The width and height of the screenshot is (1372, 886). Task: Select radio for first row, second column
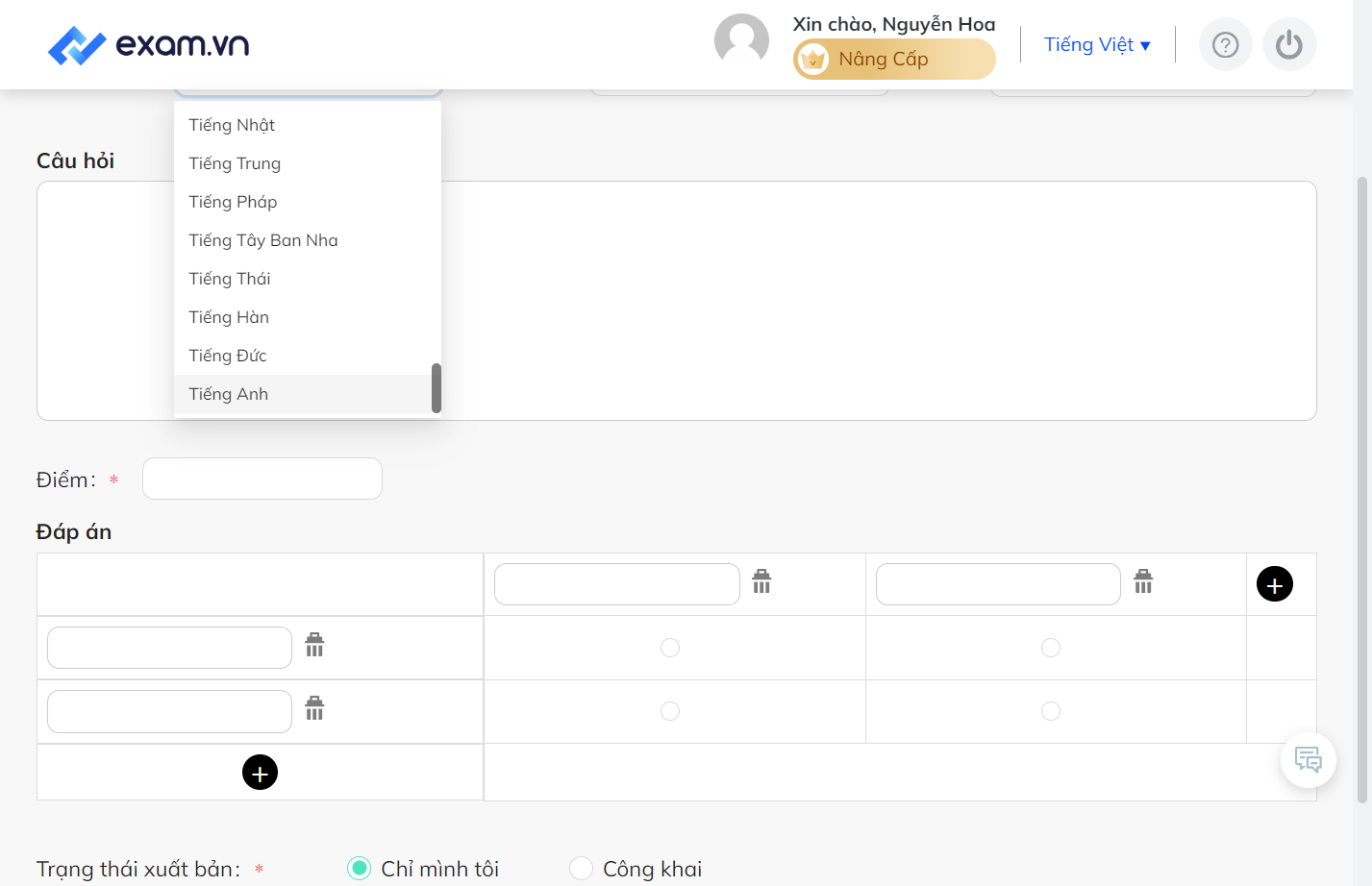pyautogui.click(x=1051, y=648)
